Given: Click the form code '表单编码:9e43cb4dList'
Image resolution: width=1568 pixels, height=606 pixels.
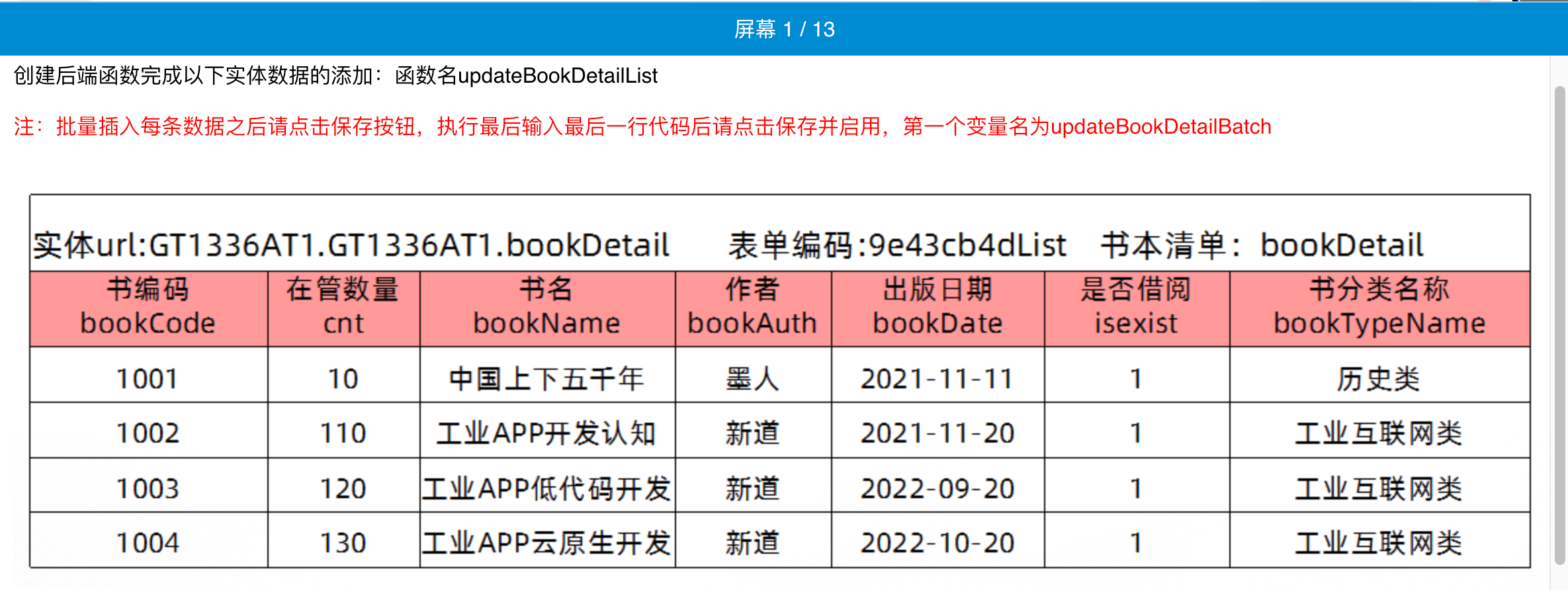Looking at the screenshot, I should [897, 245].
